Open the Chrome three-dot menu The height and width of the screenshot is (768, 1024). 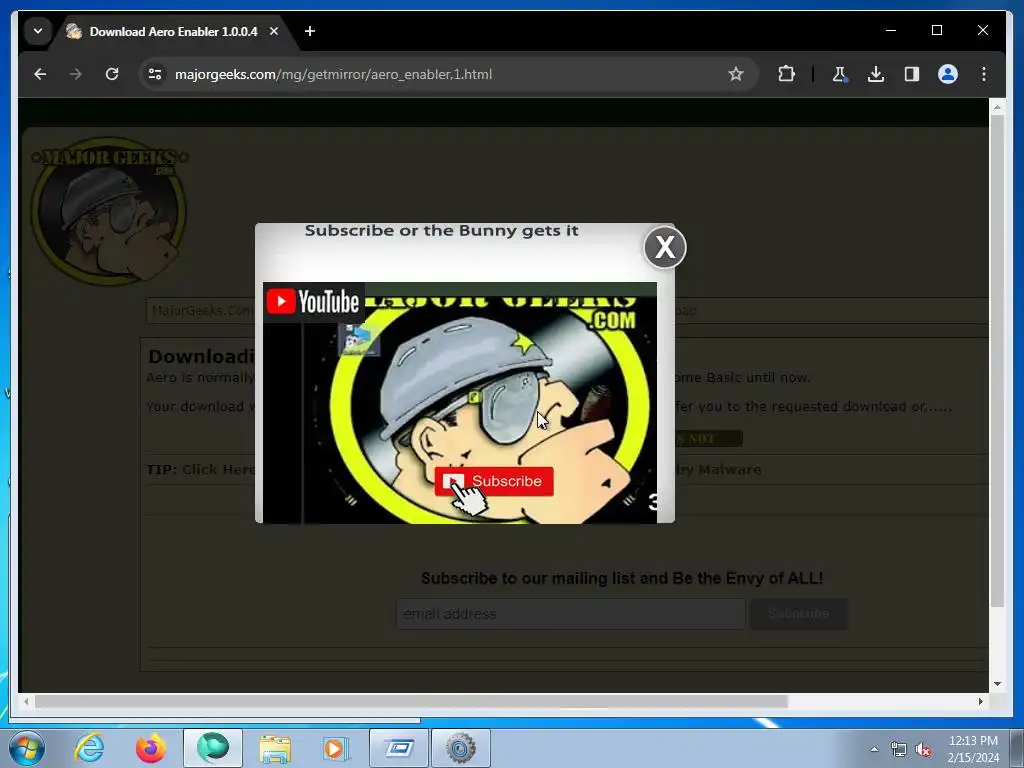pos(984,74)
